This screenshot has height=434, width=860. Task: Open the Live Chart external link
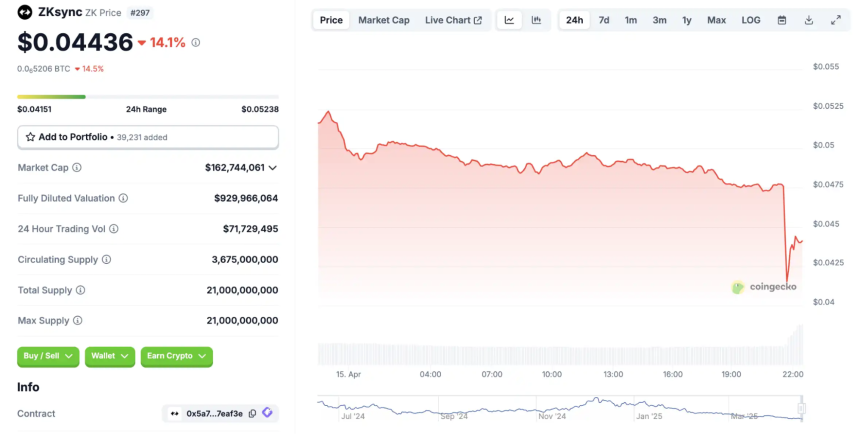pos(453,20)
